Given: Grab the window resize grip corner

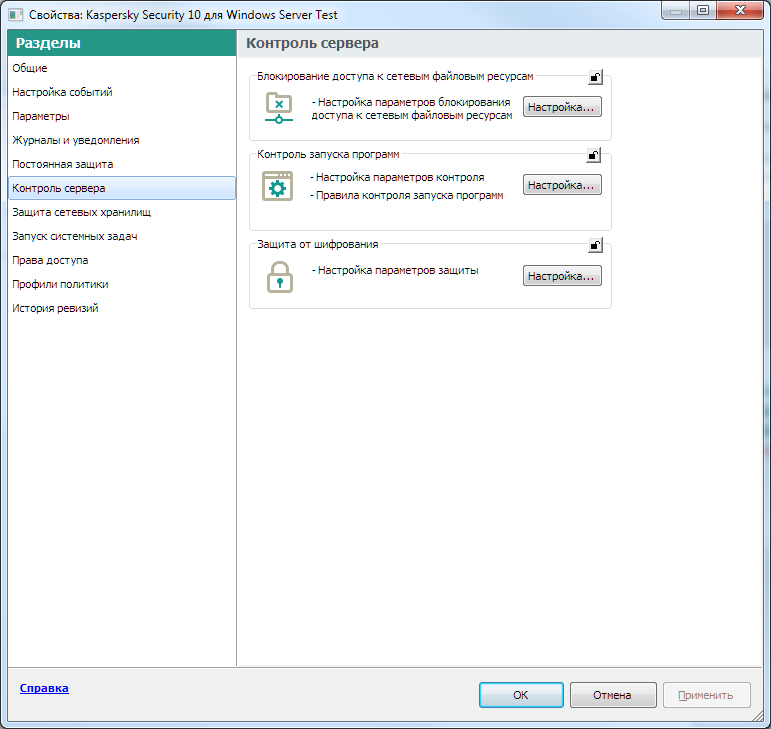Looking at the screenshot, I should point(758,717).
